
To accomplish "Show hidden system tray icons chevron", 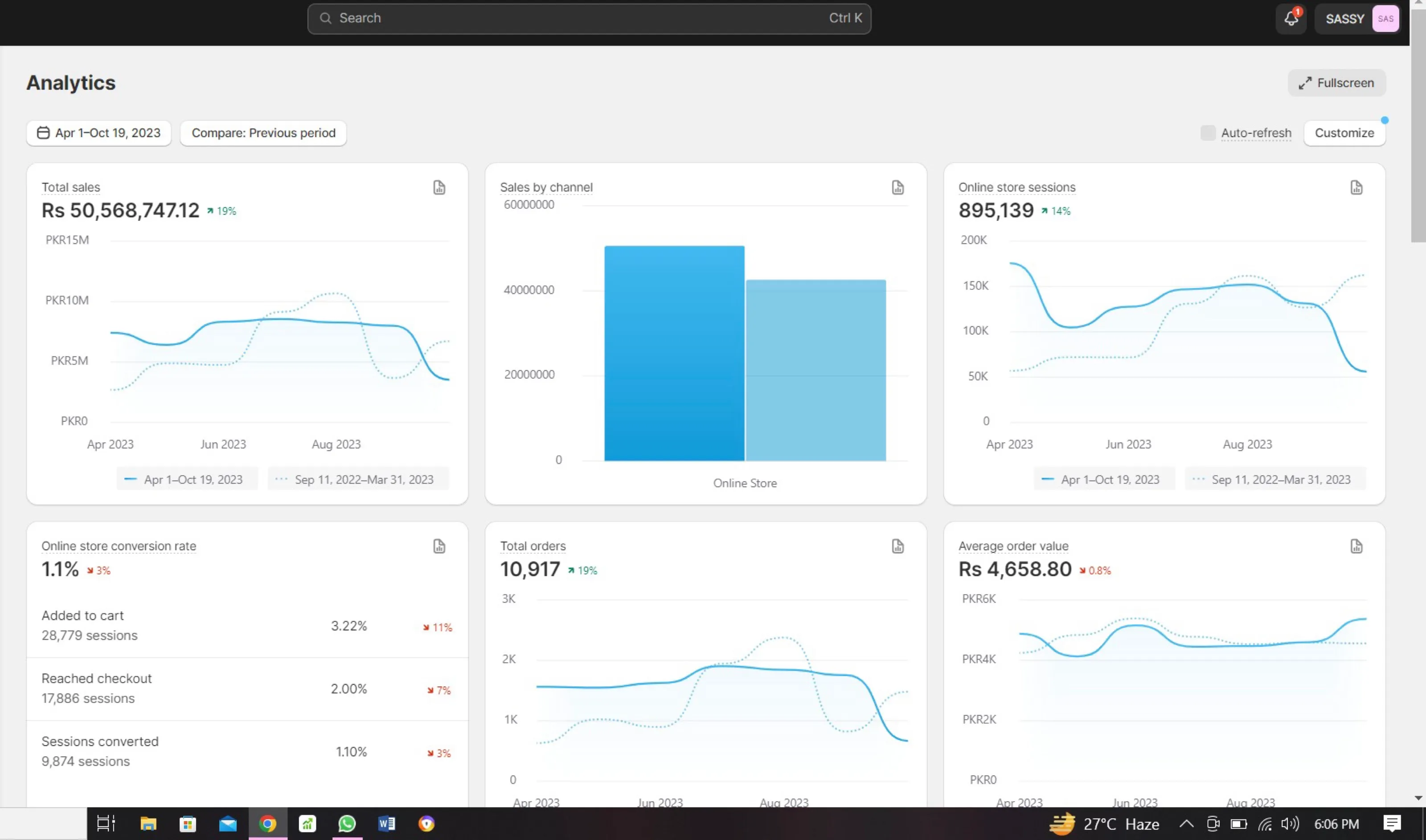I will pos(1186,824).
